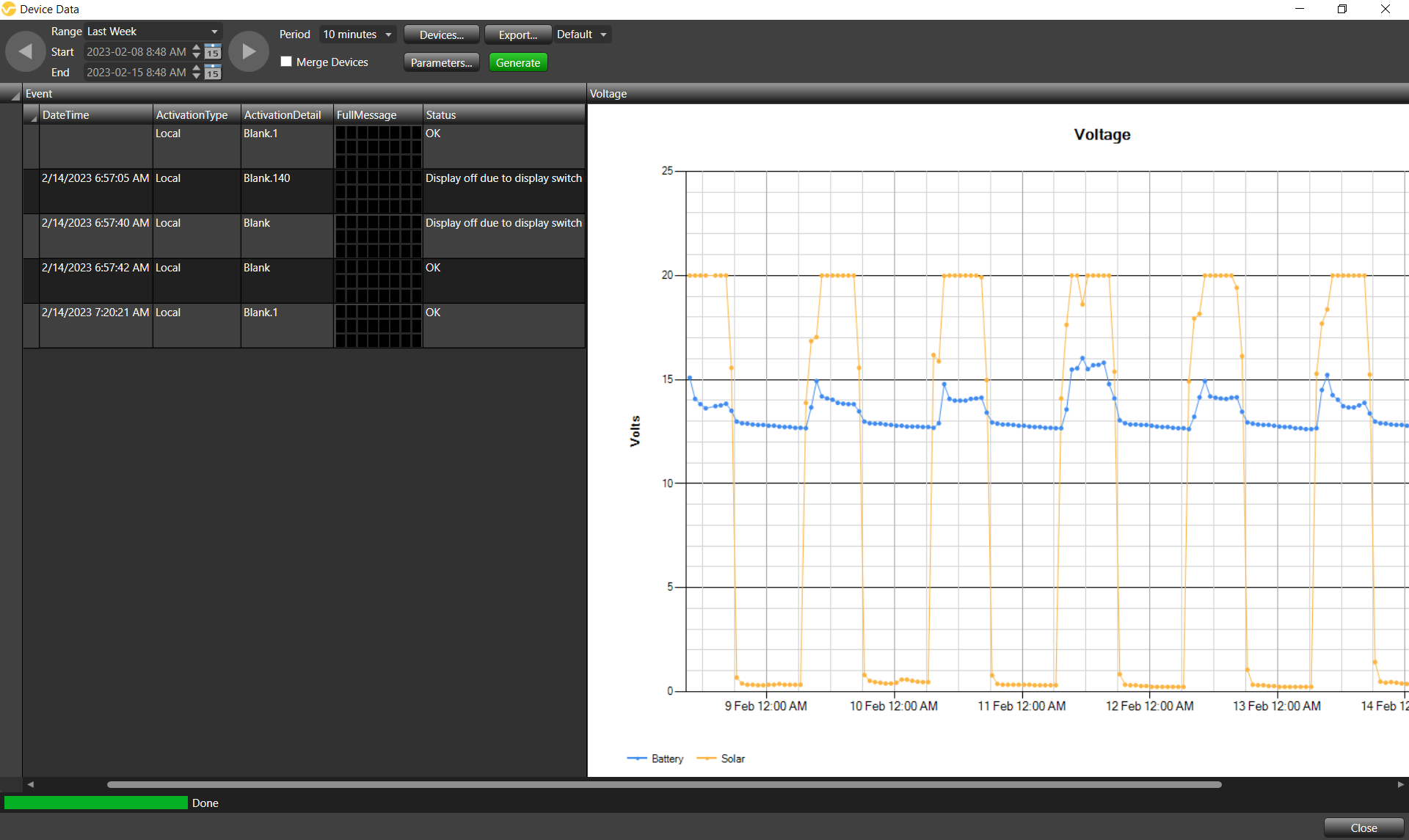Click row header of 6:57:40 AM row
1409x840 pixels.
(x=32, y=236)
